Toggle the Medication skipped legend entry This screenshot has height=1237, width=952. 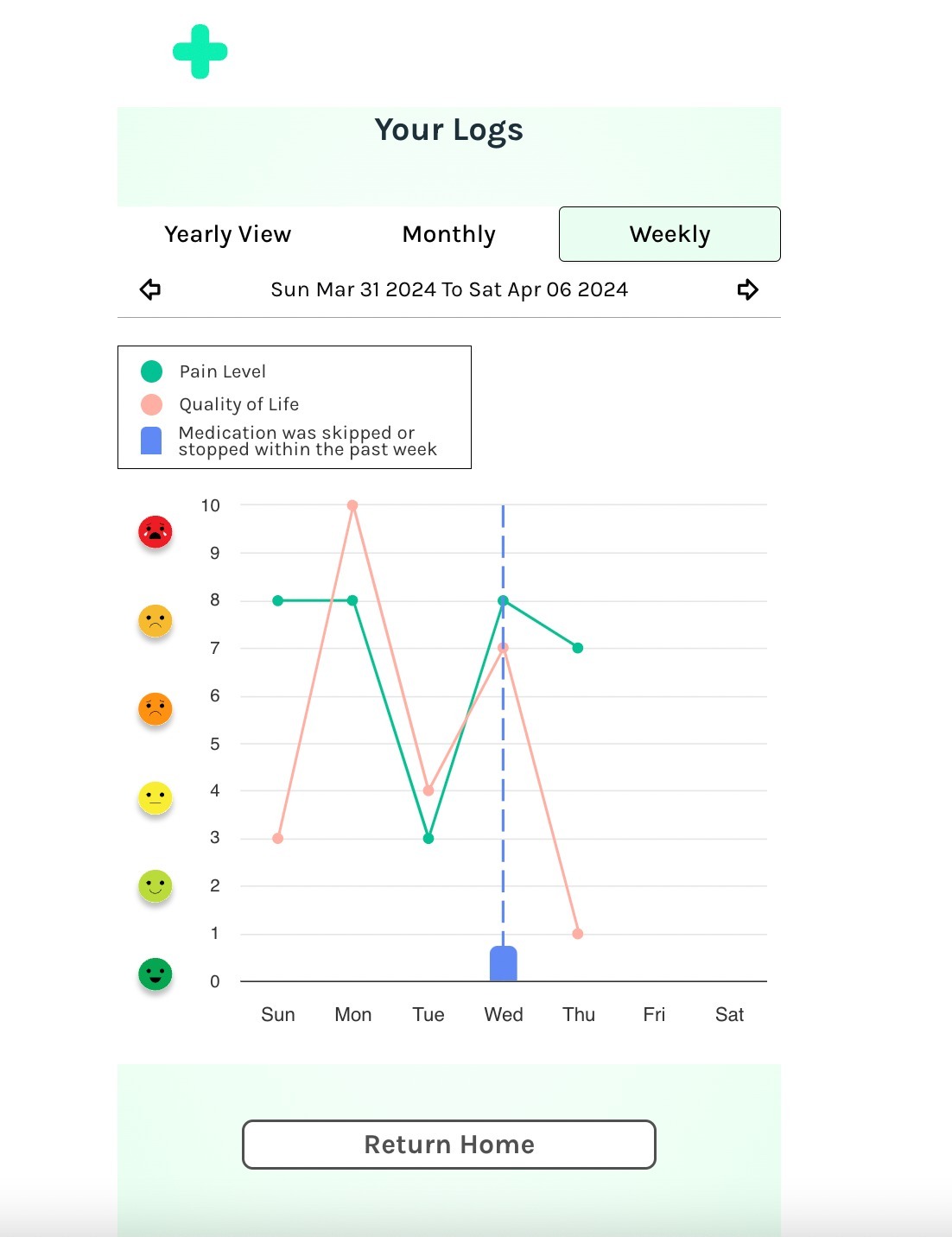tap(289, 441)
